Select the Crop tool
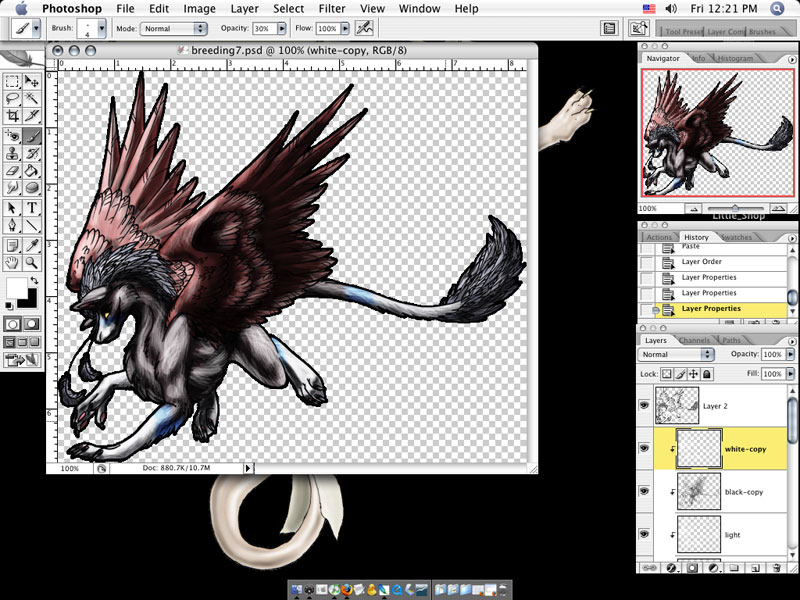Screen dimensions: 800x600 click(x=12, y=116)
